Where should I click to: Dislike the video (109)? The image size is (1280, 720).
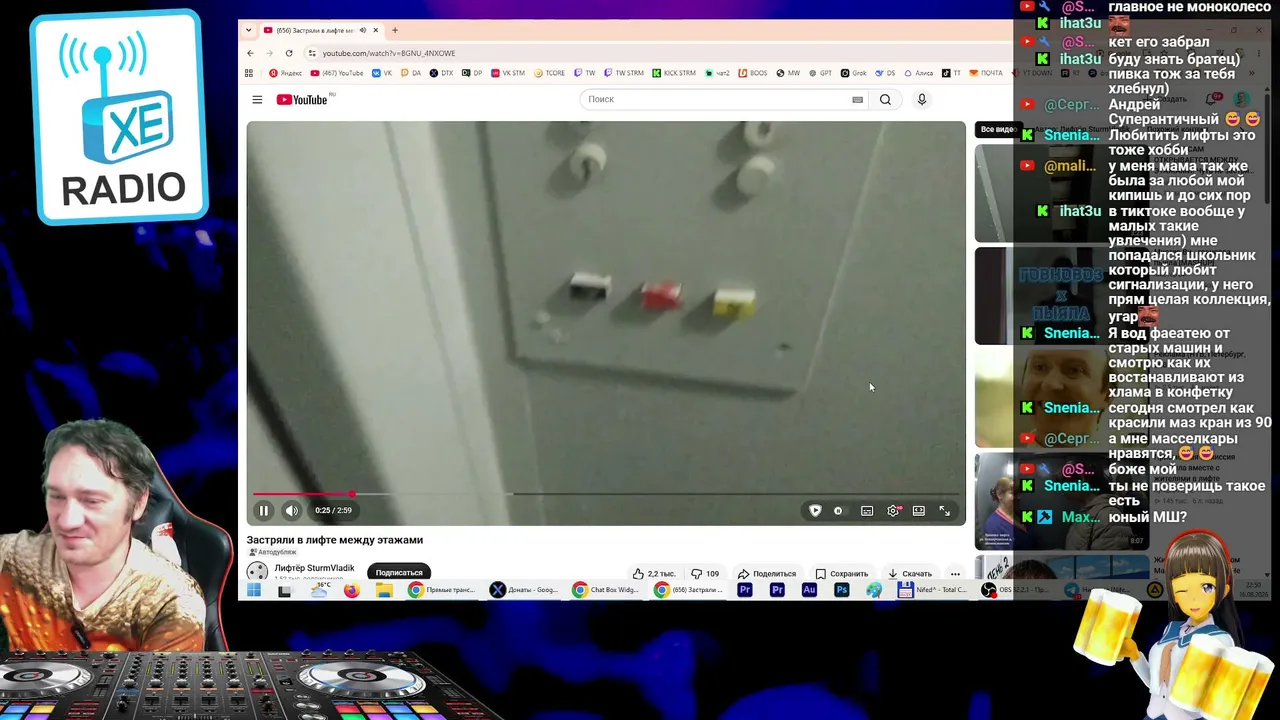(705, 574)
